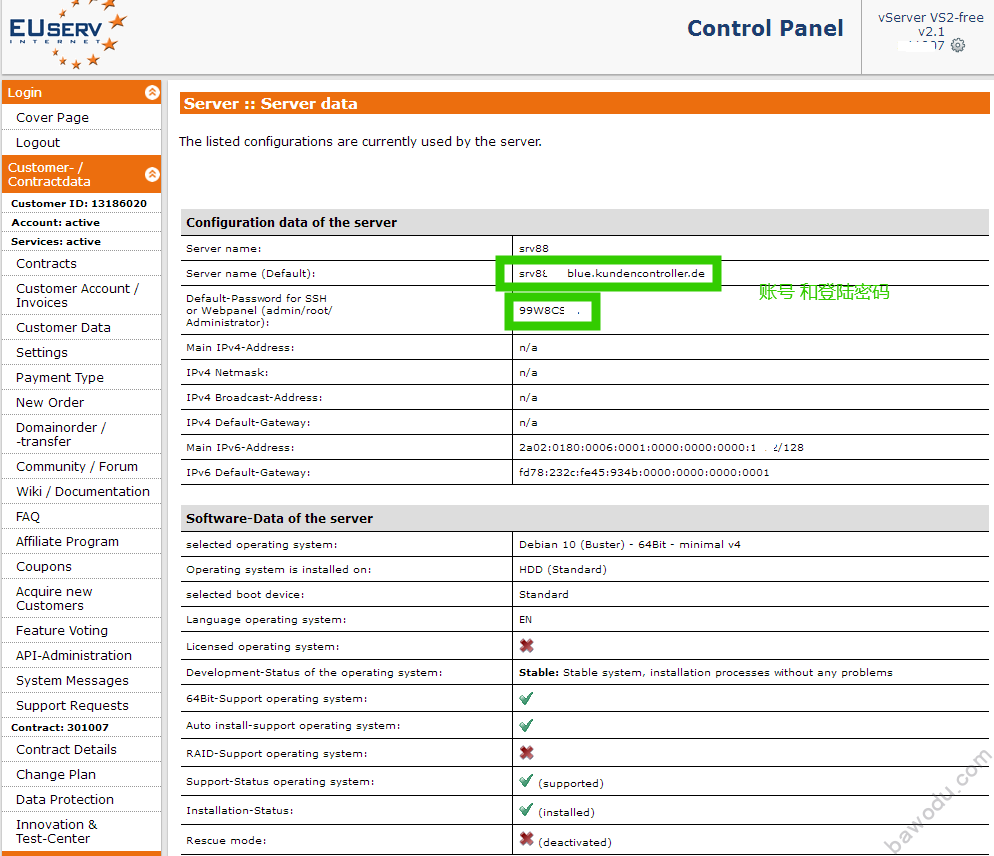
Task: Open Cover Page from sidebar
Action: (52, 117)
